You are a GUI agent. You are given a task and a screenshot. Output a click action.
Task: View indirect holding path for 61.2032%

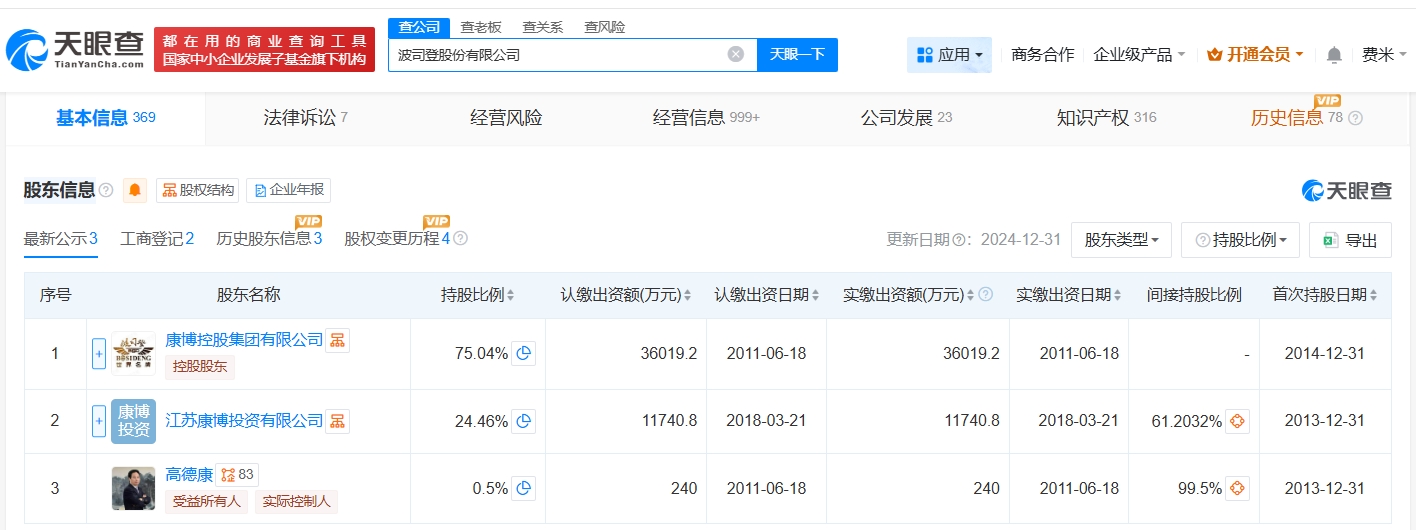(1238, 421)
